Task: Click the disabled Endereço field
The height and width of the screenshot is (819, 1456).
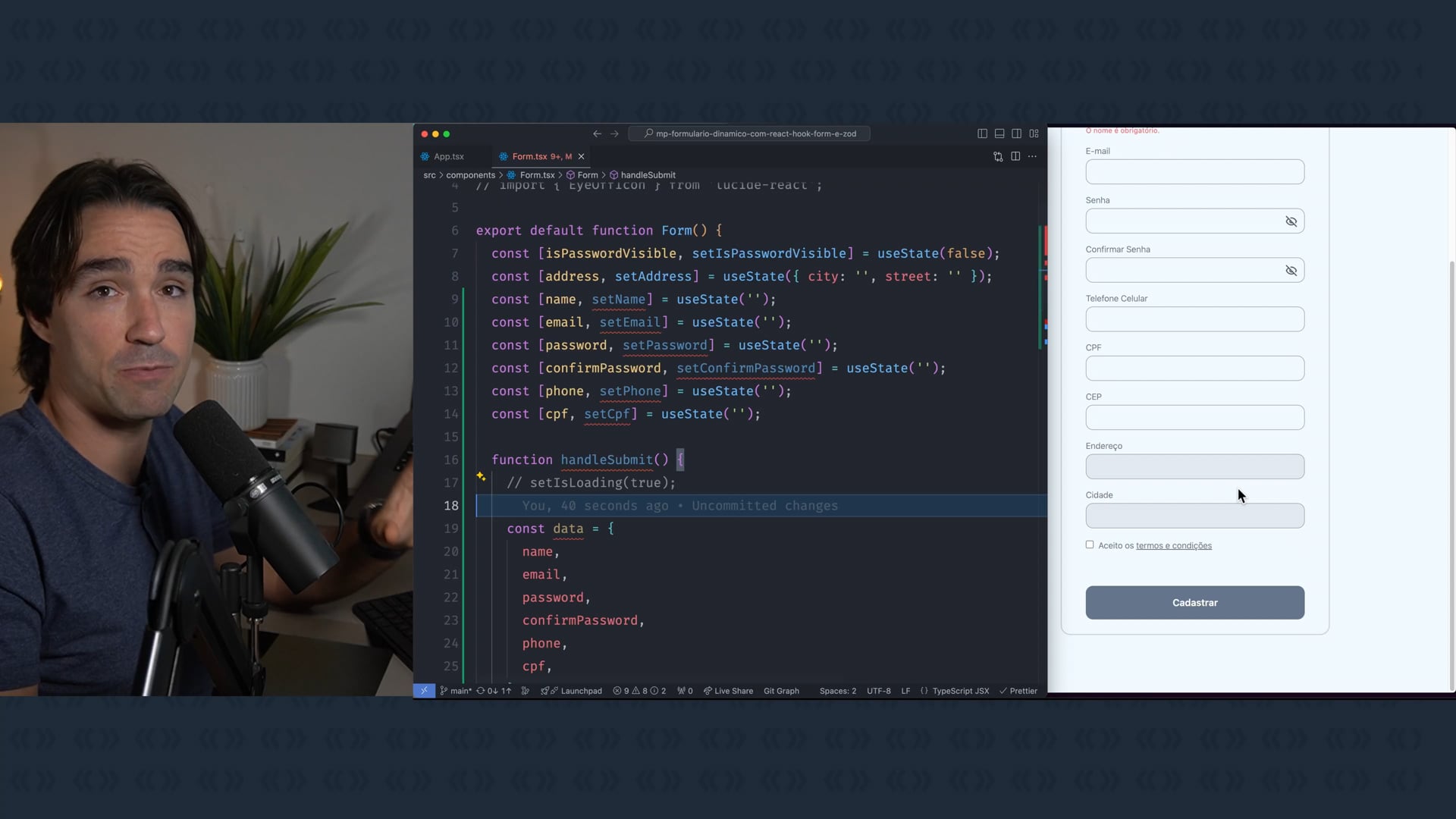Action: tap(1195, 467)
